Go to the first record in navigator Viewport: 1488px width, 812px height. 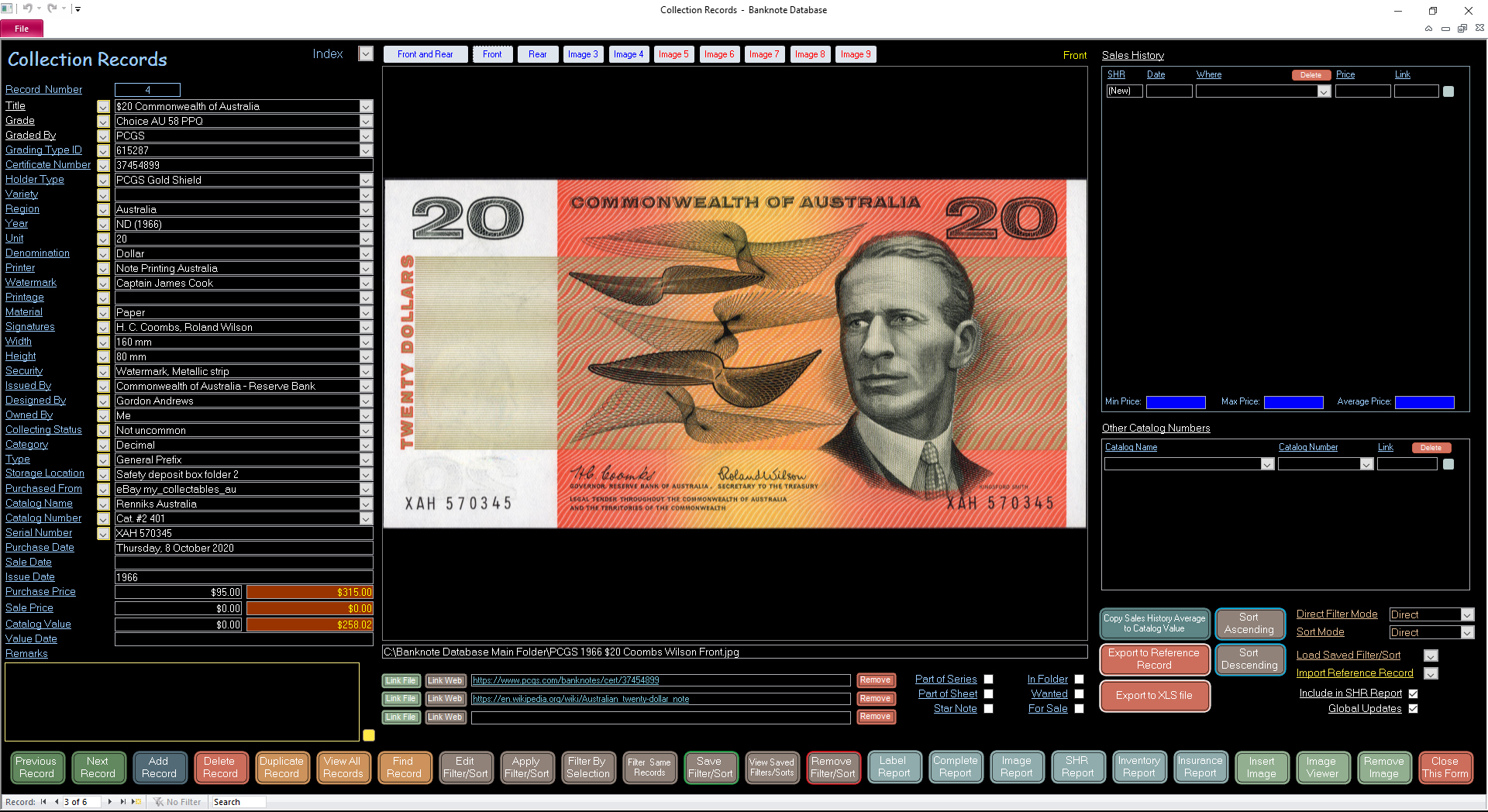click(43, 802)
